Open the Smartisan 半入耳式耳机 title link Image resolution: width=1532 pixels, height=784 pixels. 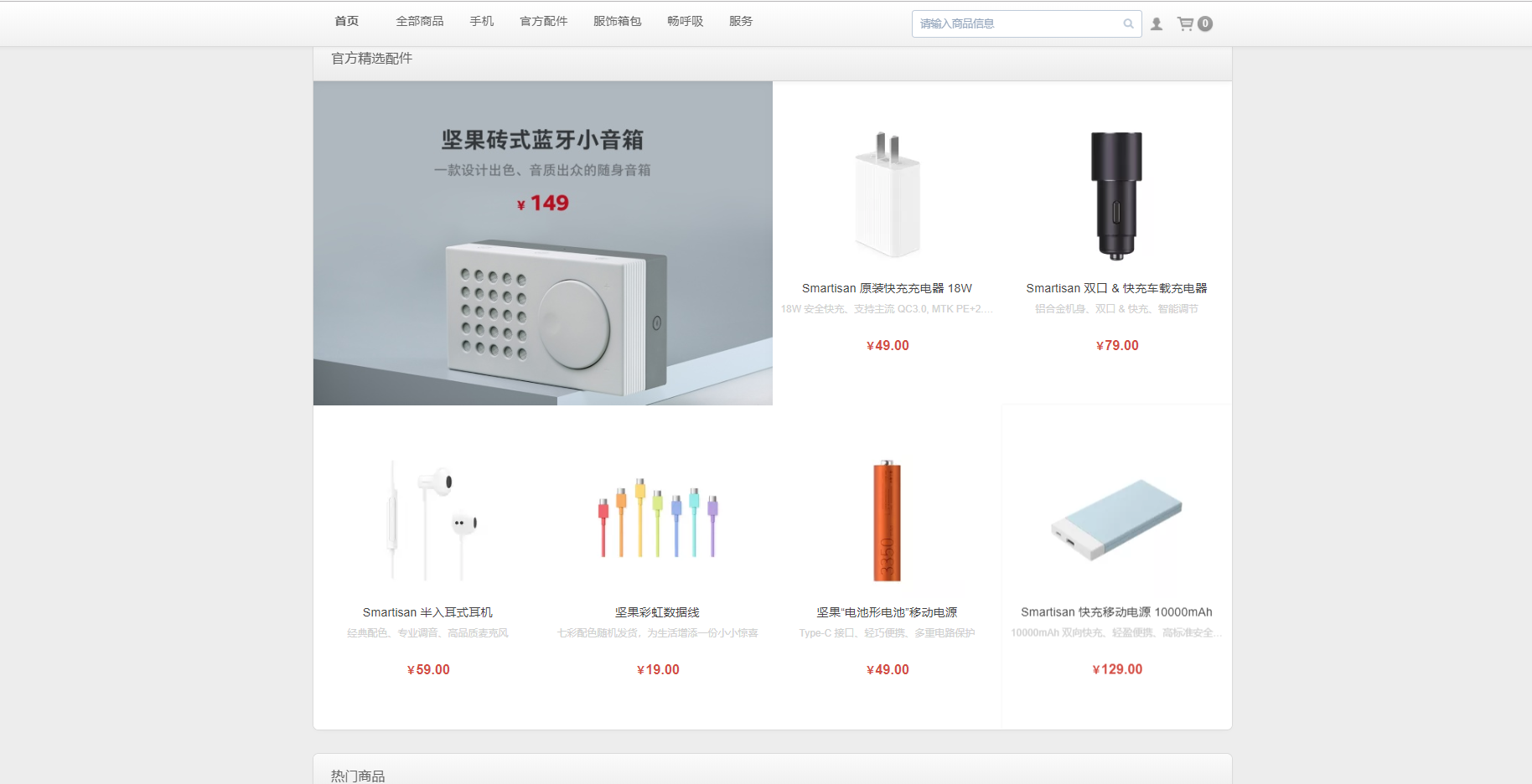[428, 612]
